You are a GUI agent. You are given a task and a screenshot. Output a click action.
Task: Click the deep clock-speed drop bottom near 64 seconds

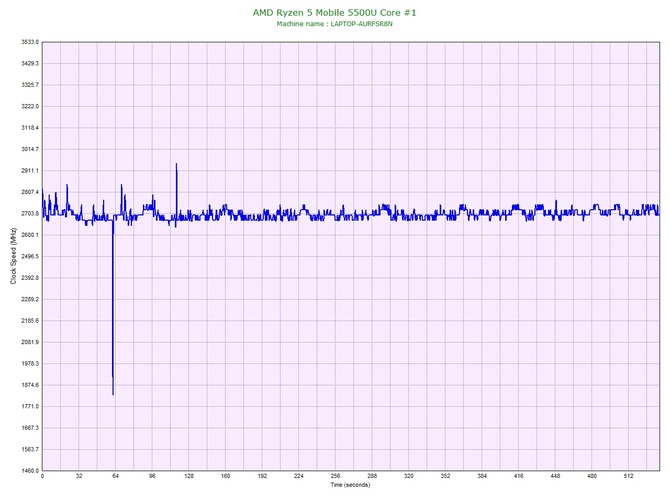[x=113, y=394]
